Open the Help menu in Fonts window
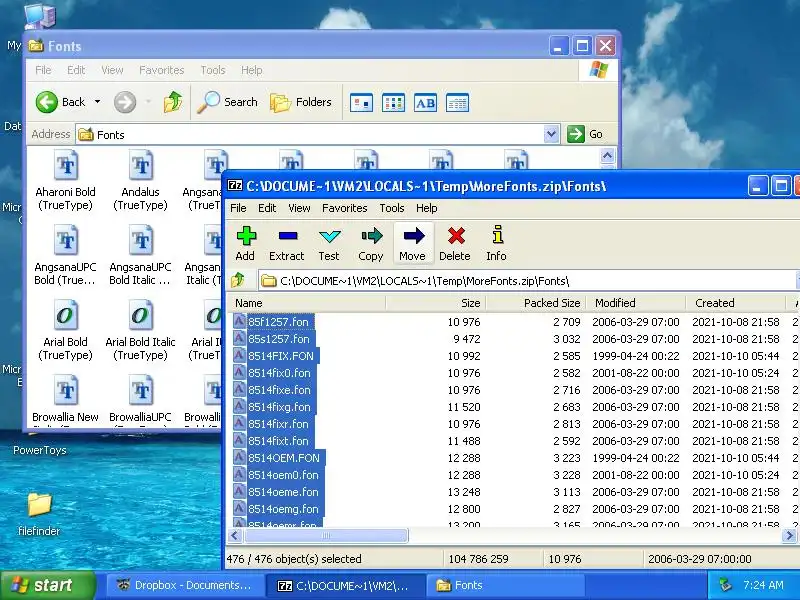 pos(252,70)
